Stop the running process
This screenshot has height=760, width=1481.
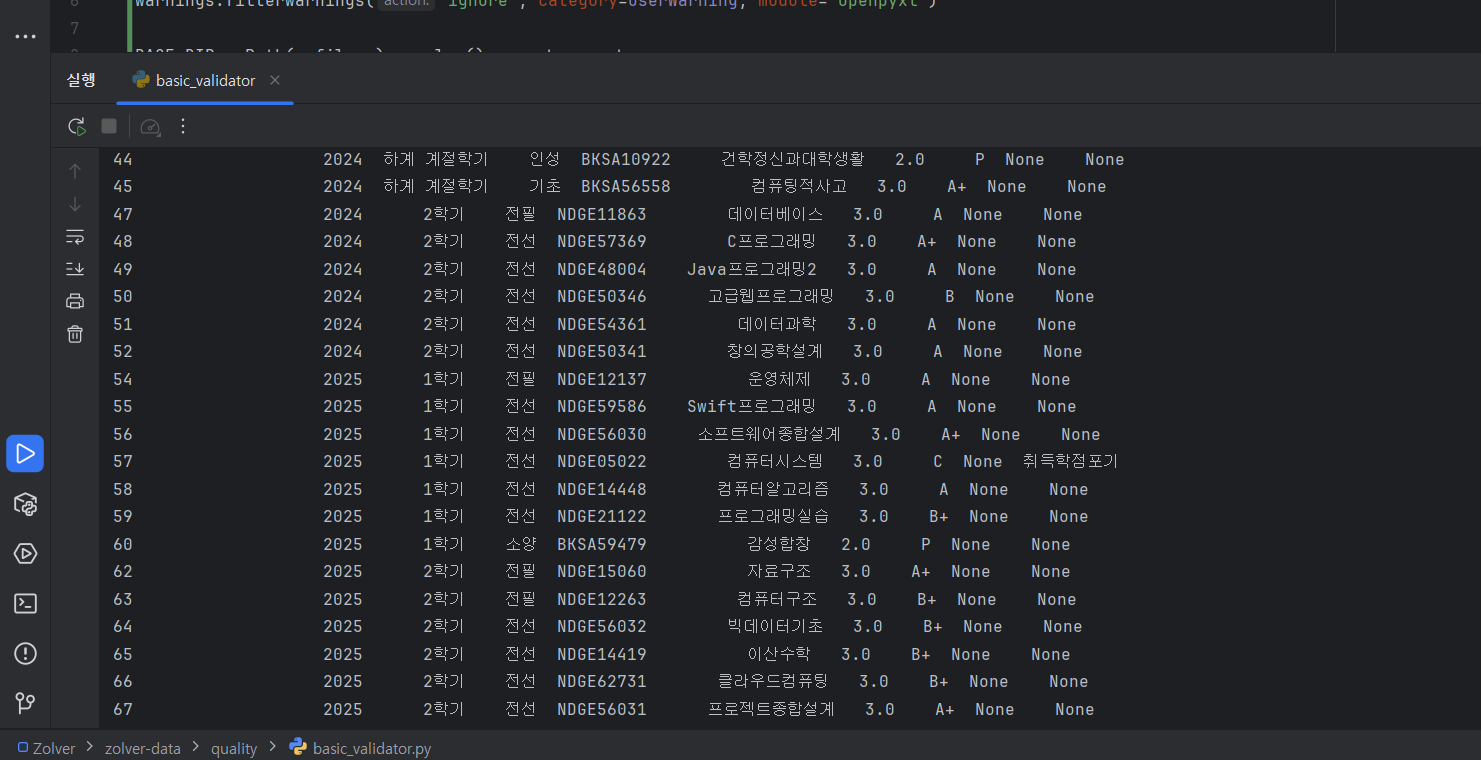(109, 126)
